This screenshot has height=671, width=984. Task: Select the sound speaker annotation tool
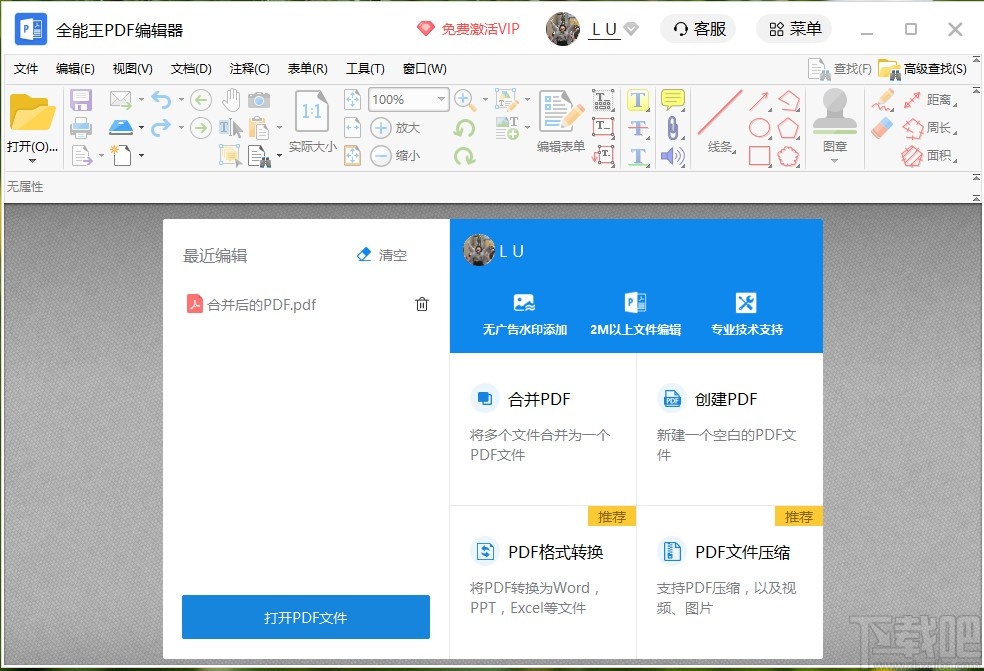673,156
